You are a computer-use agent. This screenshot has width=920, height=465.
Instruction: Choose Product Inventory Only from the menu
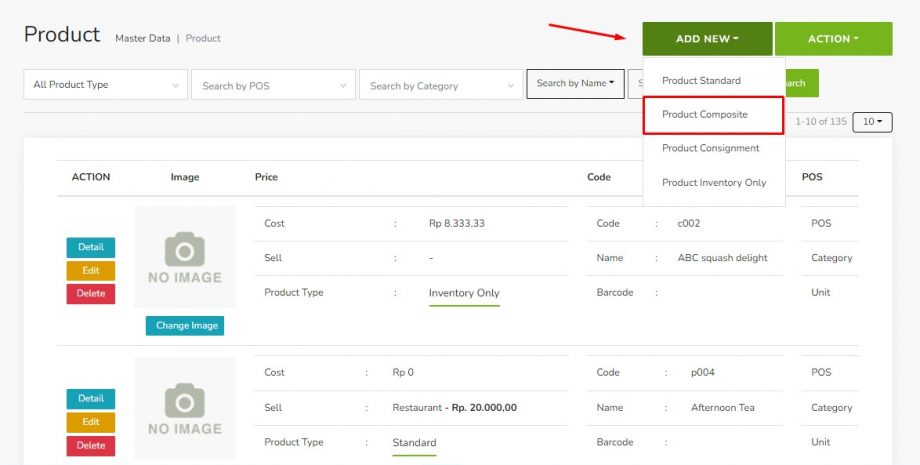pyautogui.click(x=714, y=182)
